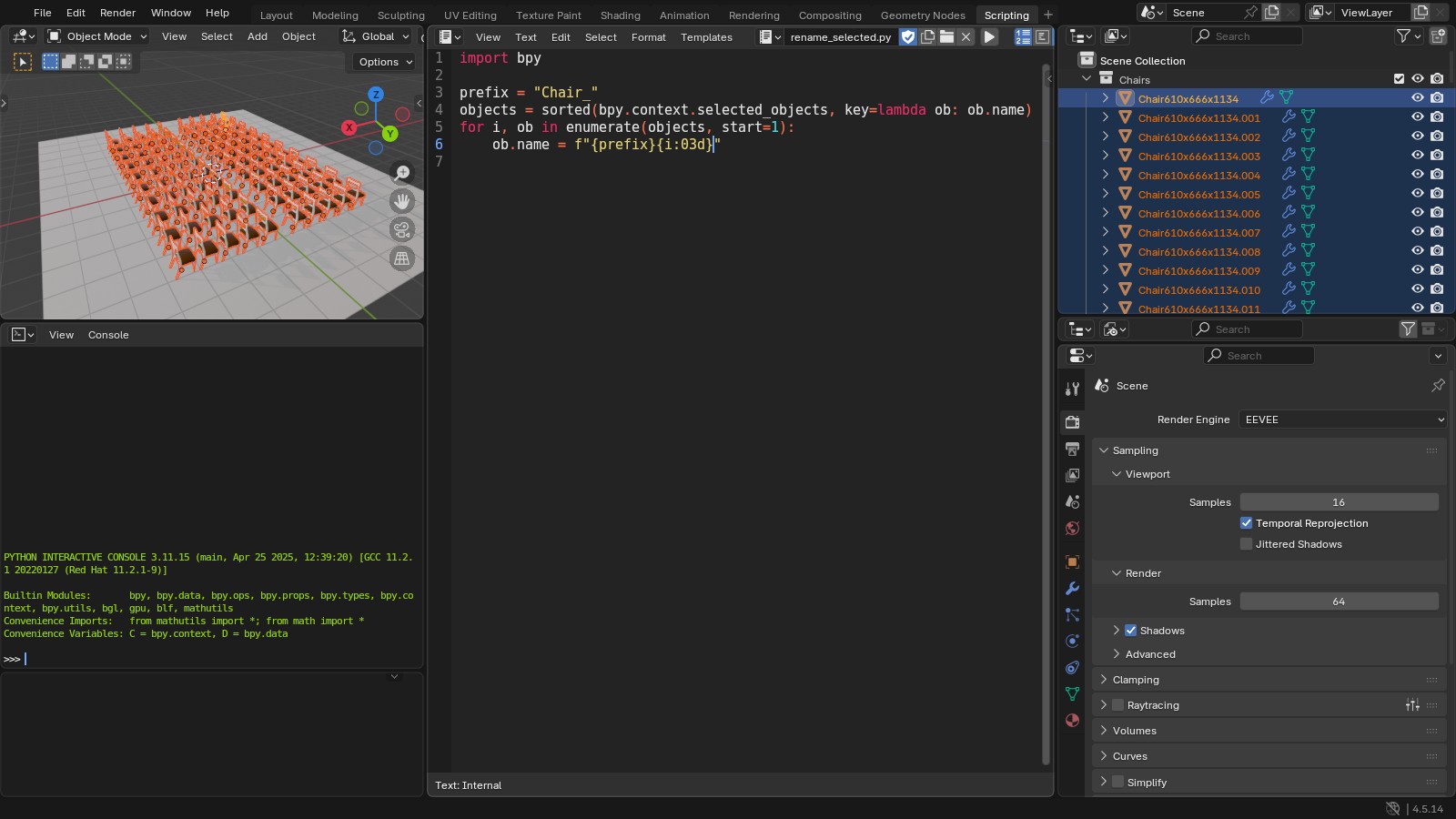
Task: Open the Object Data mesh properties tab
Action: pos(1072,693)
